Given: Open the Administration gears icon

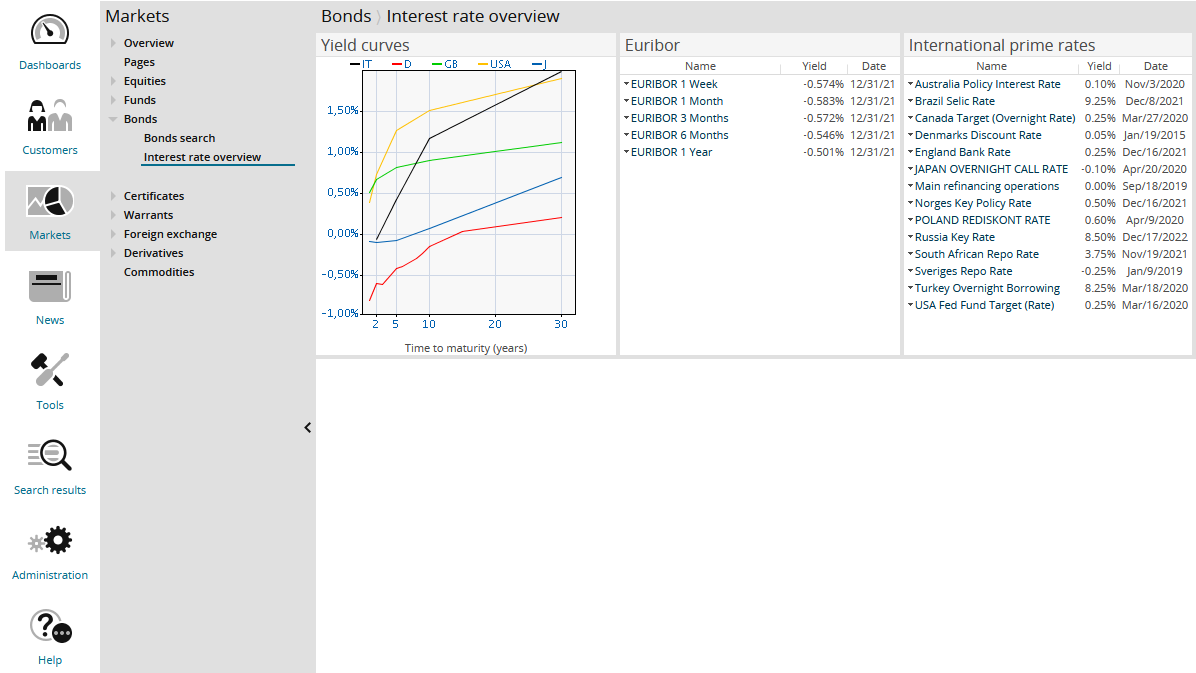Looking at the screenshot, I should pos(50,541).
